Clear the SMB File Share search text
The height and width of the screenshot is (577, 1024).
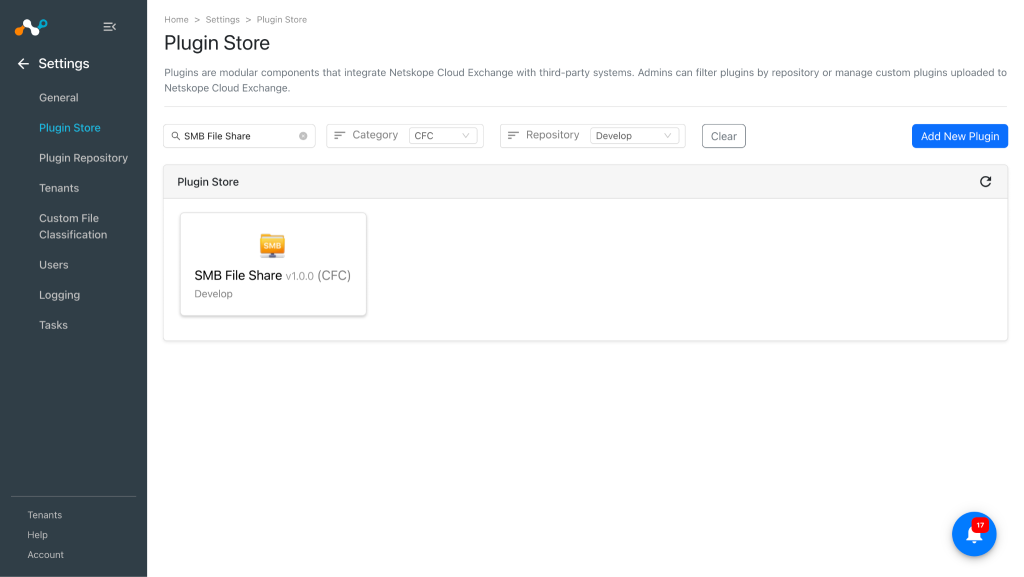point(303,136)
